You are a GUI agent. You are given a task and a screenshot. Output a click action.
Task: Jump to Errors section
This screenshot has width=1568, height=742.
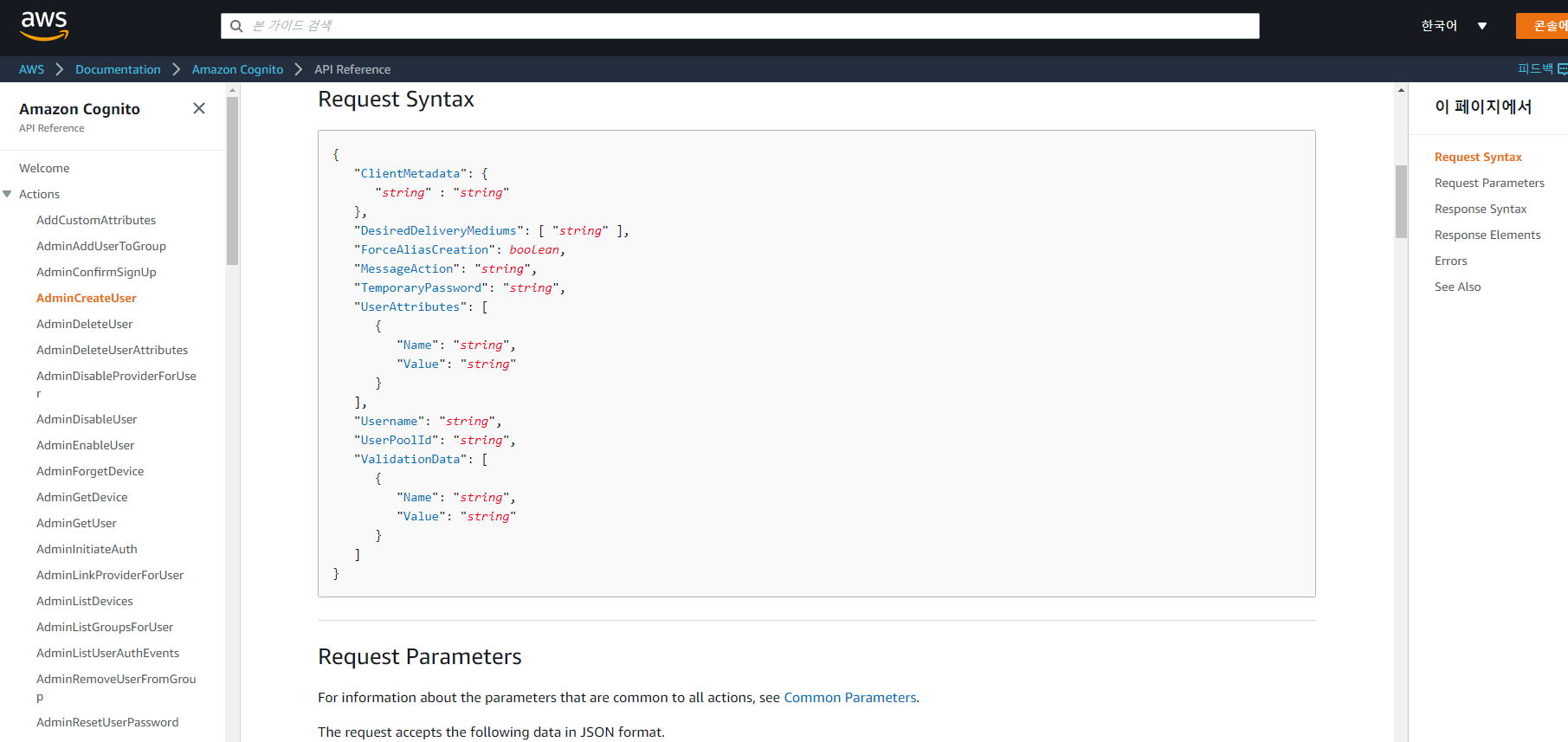point(1451,261)
